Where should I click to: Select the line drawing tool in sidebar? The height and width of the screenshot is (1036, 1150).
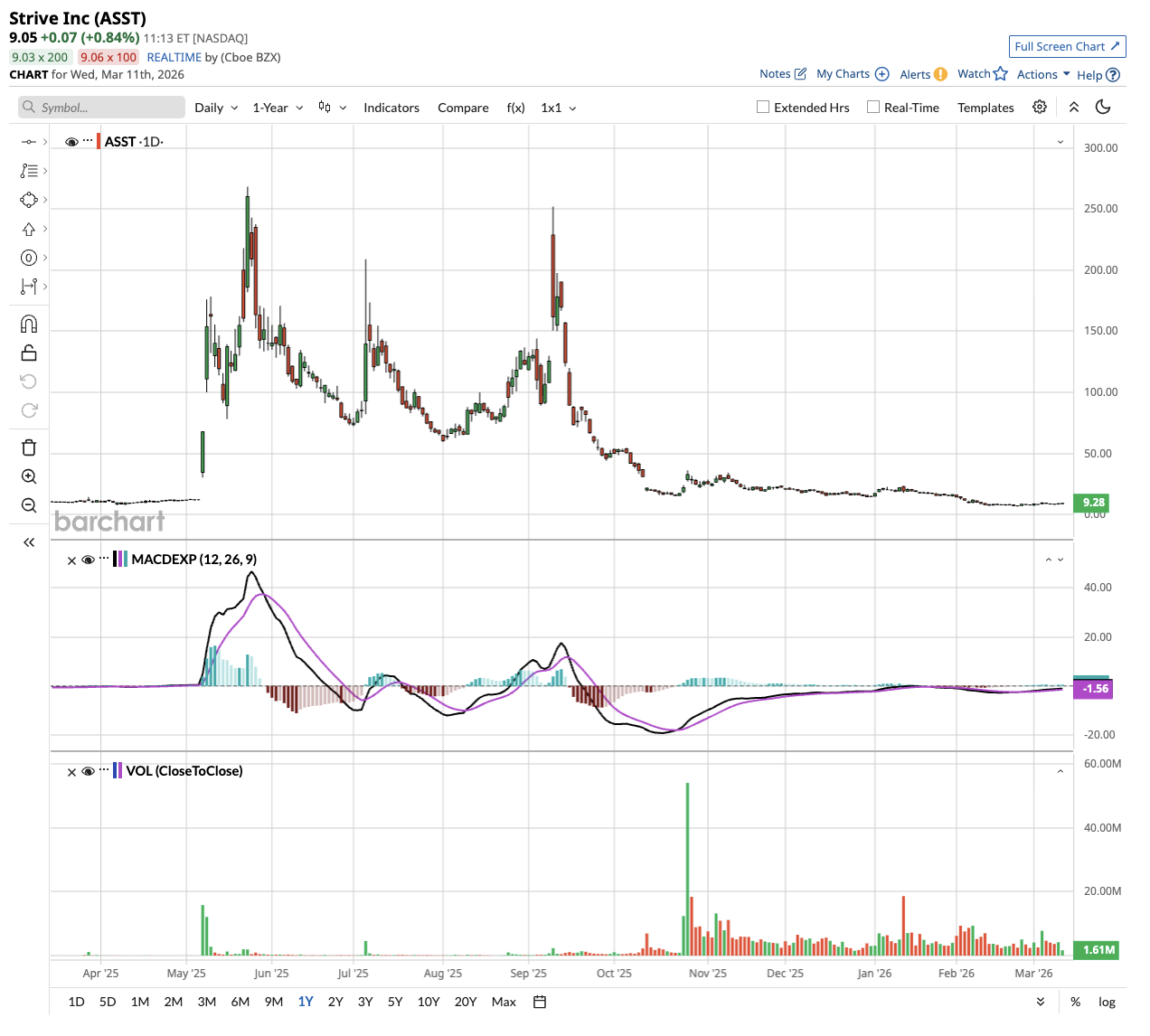(x=29, y=142)
